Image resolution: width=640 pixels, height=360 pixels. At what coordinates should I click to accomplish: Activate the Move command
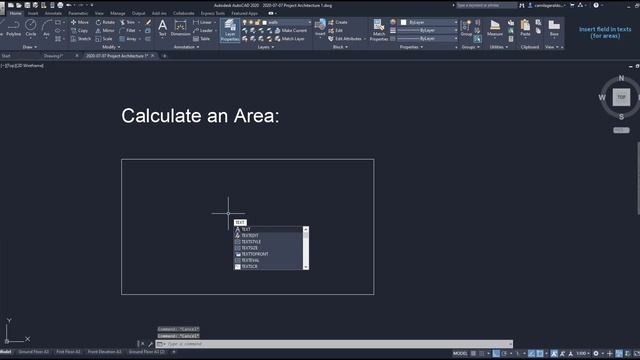(x=80, y=22)
